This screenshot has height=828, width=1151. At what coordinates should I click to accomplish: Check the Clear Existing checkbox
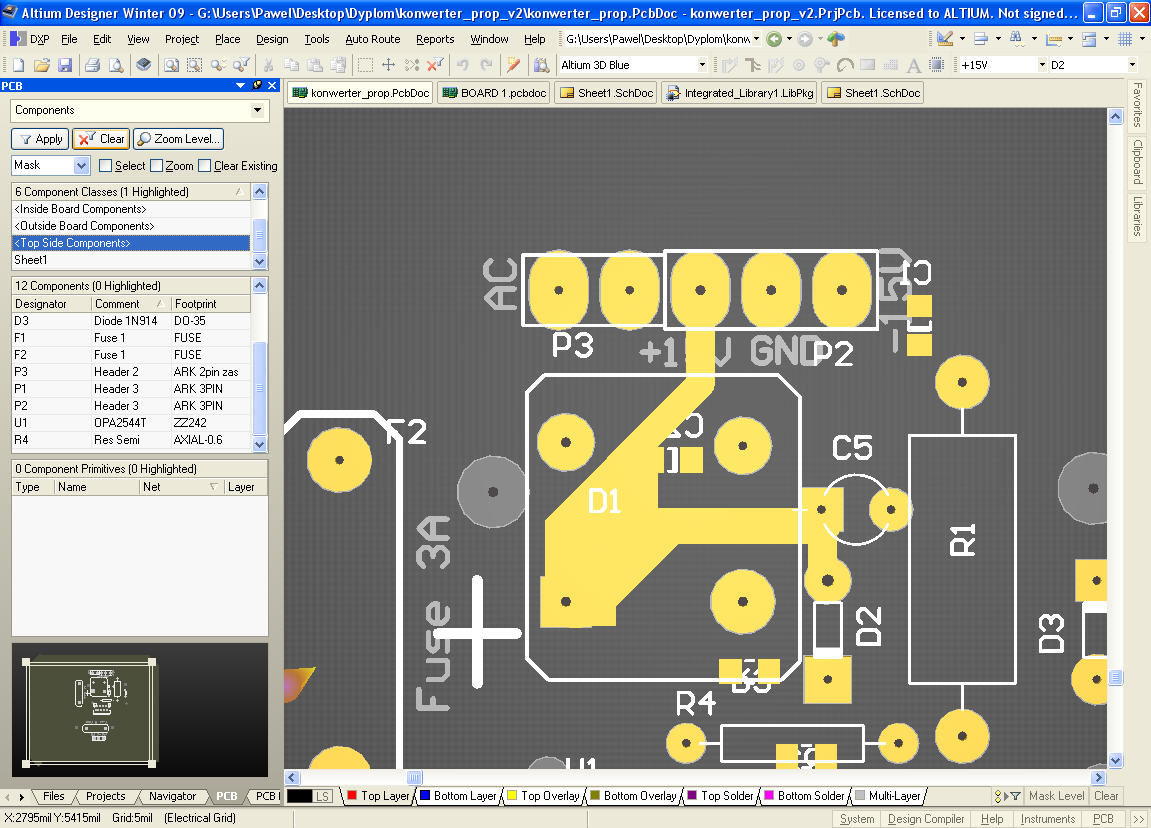point(205,166)
